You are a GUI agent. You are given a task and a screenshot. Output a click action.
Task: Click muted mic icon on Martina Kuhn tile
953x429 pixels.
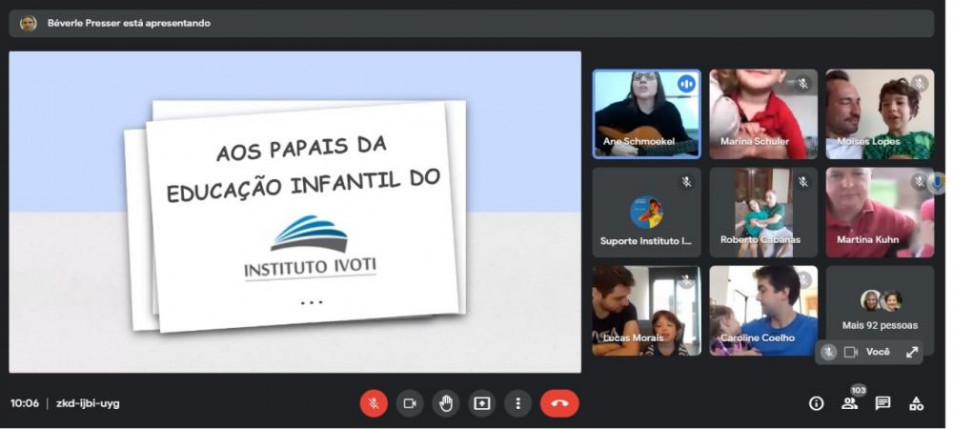click(919, 182)
